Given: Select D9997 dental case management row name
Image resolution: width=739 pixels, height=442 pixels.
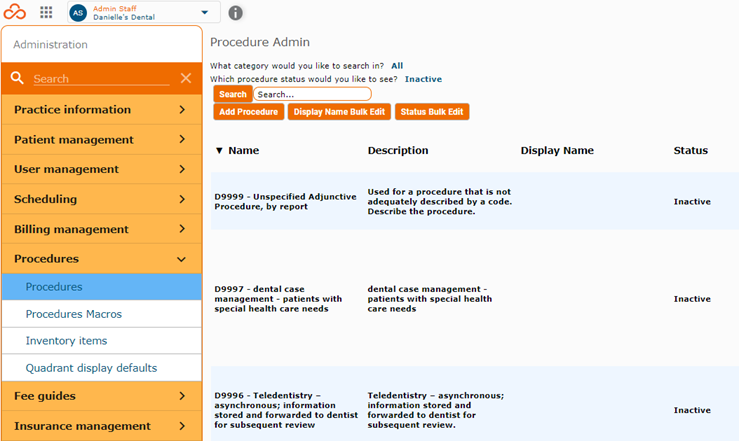Looking at the screenshot, I should pos(278,299).
